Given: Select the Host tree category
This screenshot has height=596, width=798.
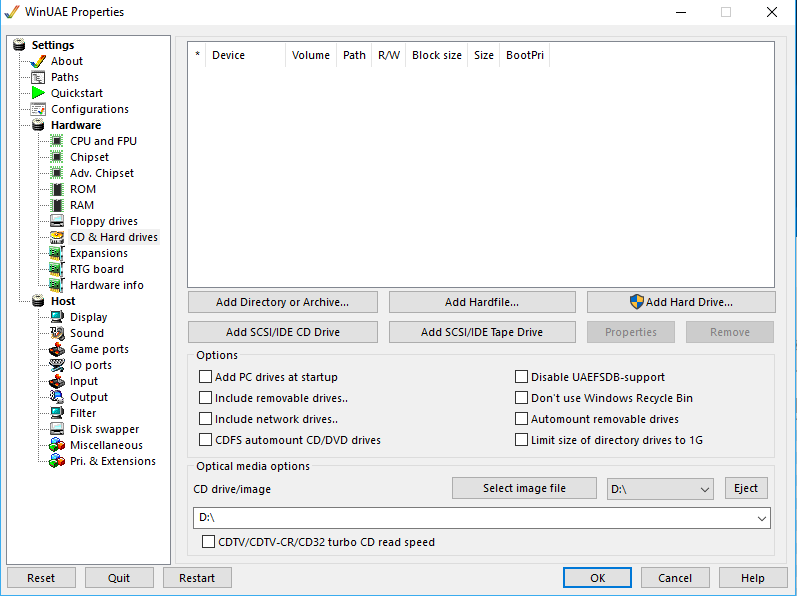Looking at the screenshot, I should click(x=63, y=301).
